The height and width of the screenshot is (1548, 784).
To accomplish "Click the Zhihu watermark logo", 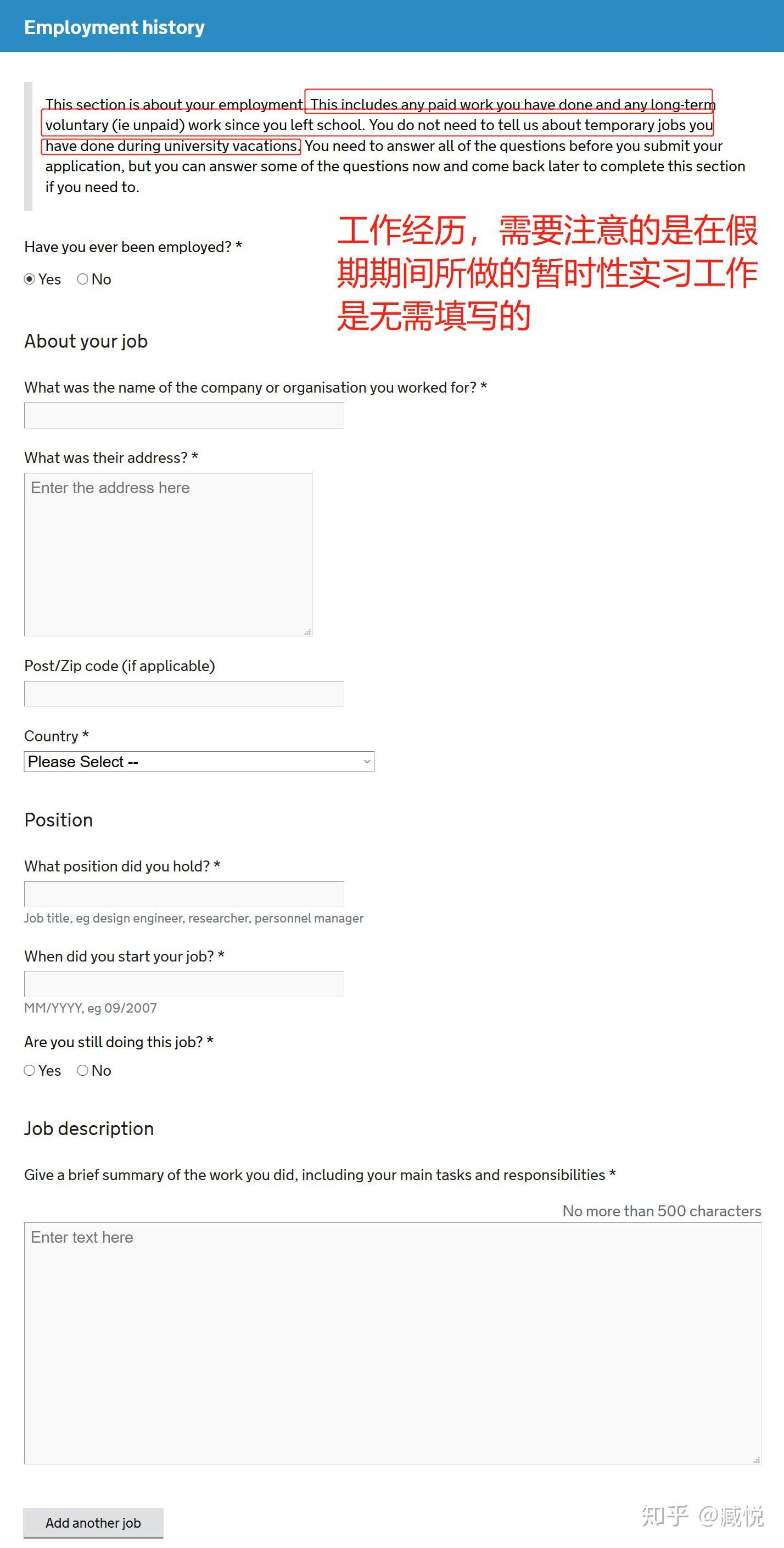I will (664, 1516).
